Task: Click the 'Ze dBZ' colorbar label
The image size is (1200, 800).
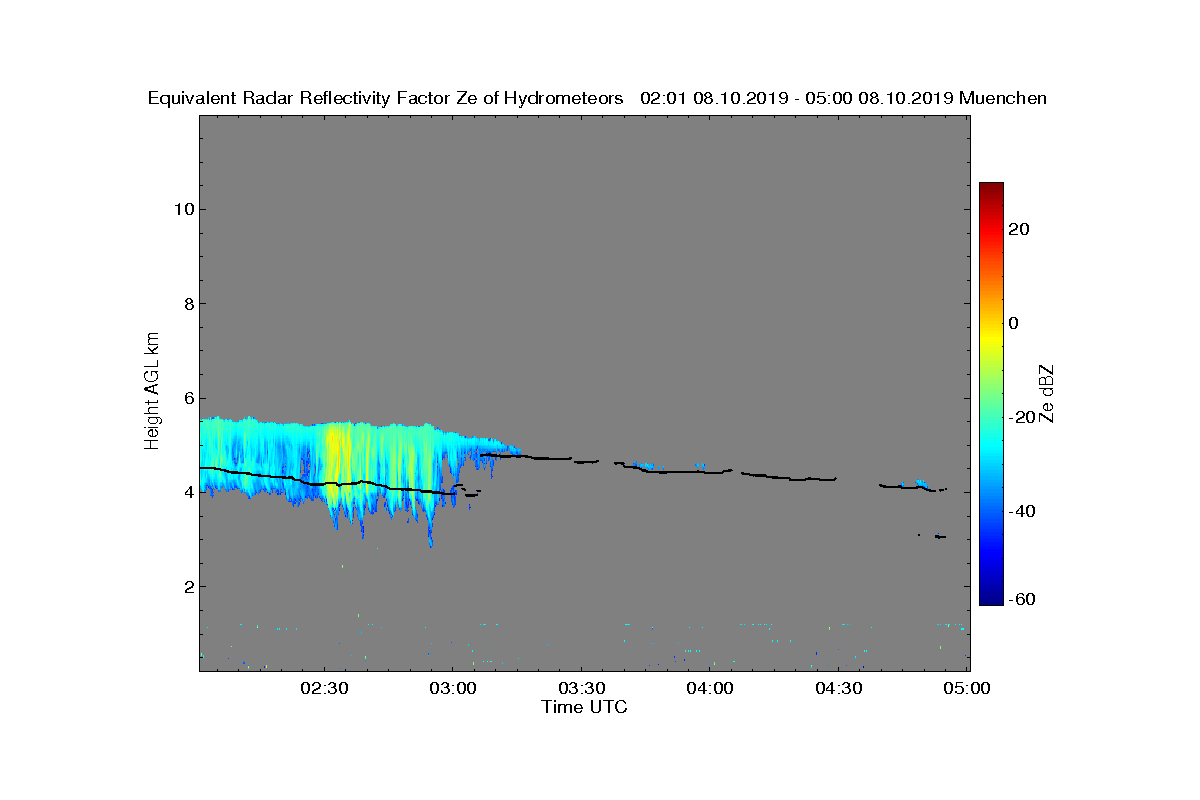Action: pyautogui.click(x=1047, y=393)
